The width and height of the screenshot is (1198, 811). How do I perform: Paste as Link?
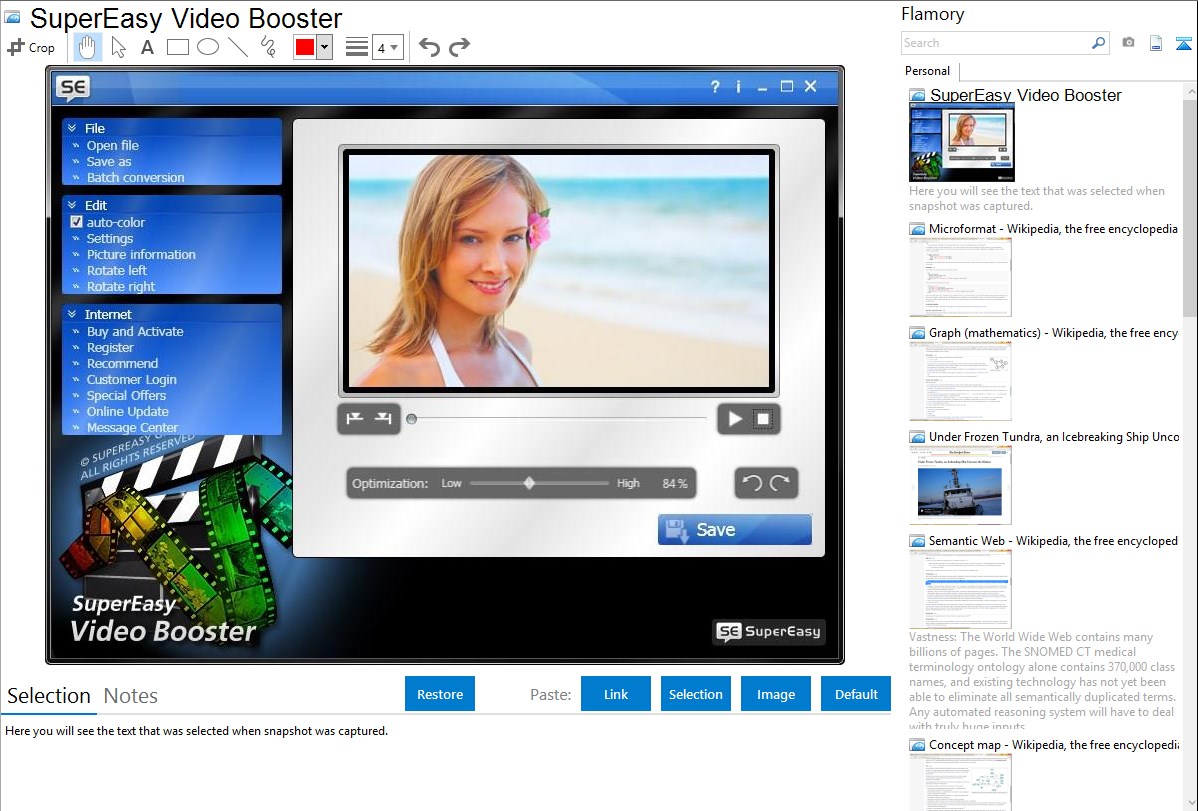tap(616, 694)
